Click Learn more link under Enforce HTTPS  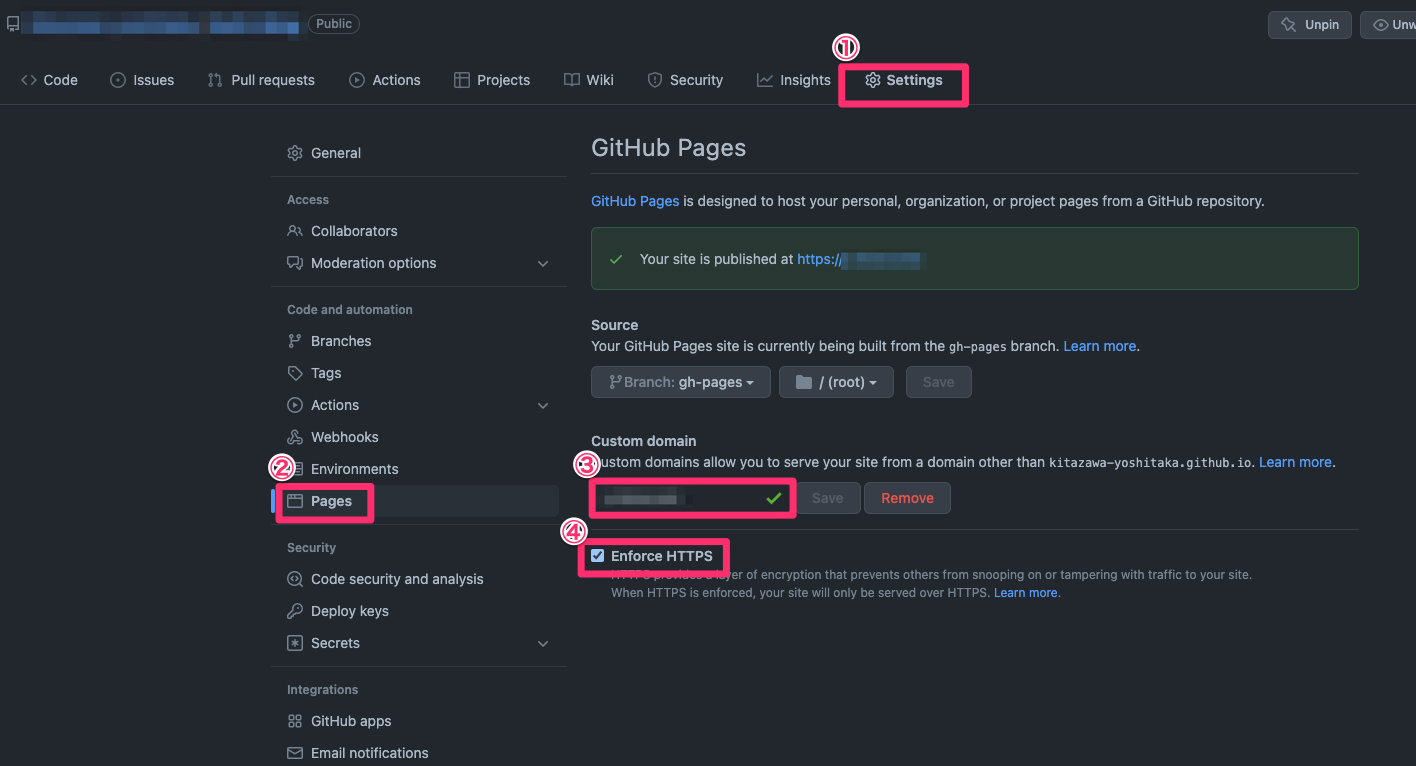(1025, 593)
